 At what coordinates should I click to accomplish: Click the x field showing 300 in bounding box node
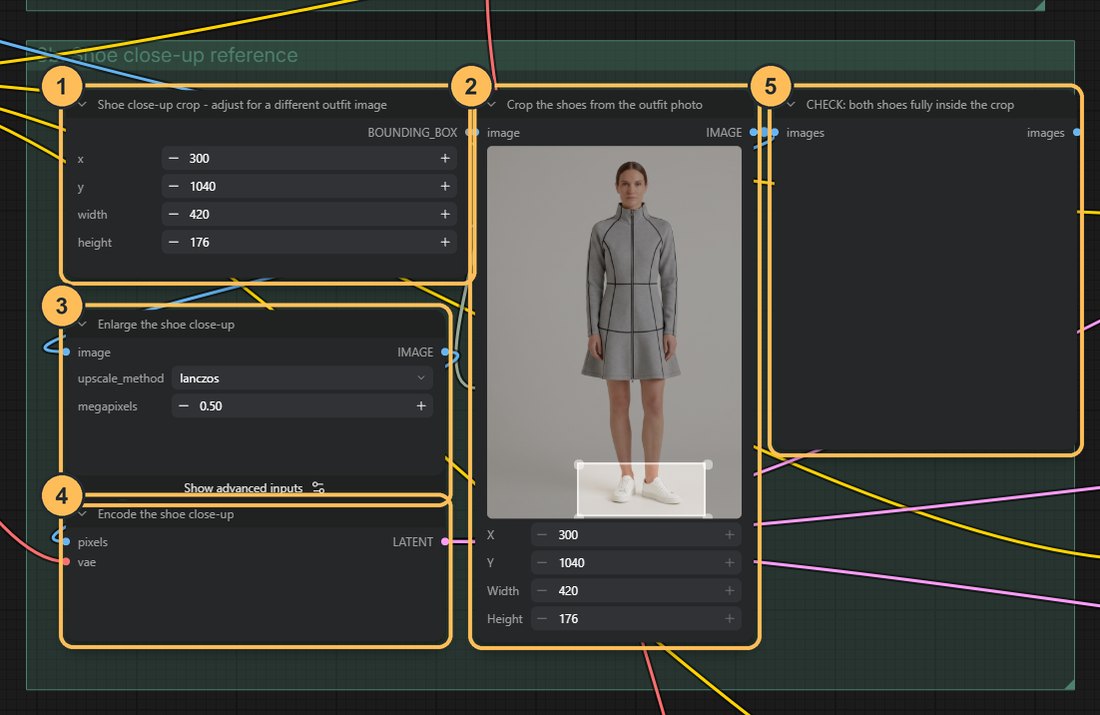point(309,159)
